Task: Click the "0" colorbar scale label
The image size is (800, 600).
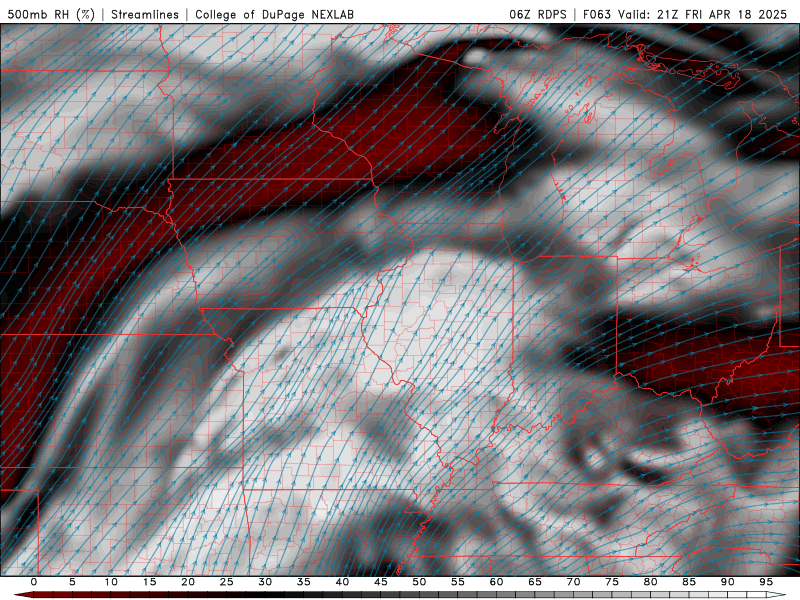Action: [x=34, y=582]
